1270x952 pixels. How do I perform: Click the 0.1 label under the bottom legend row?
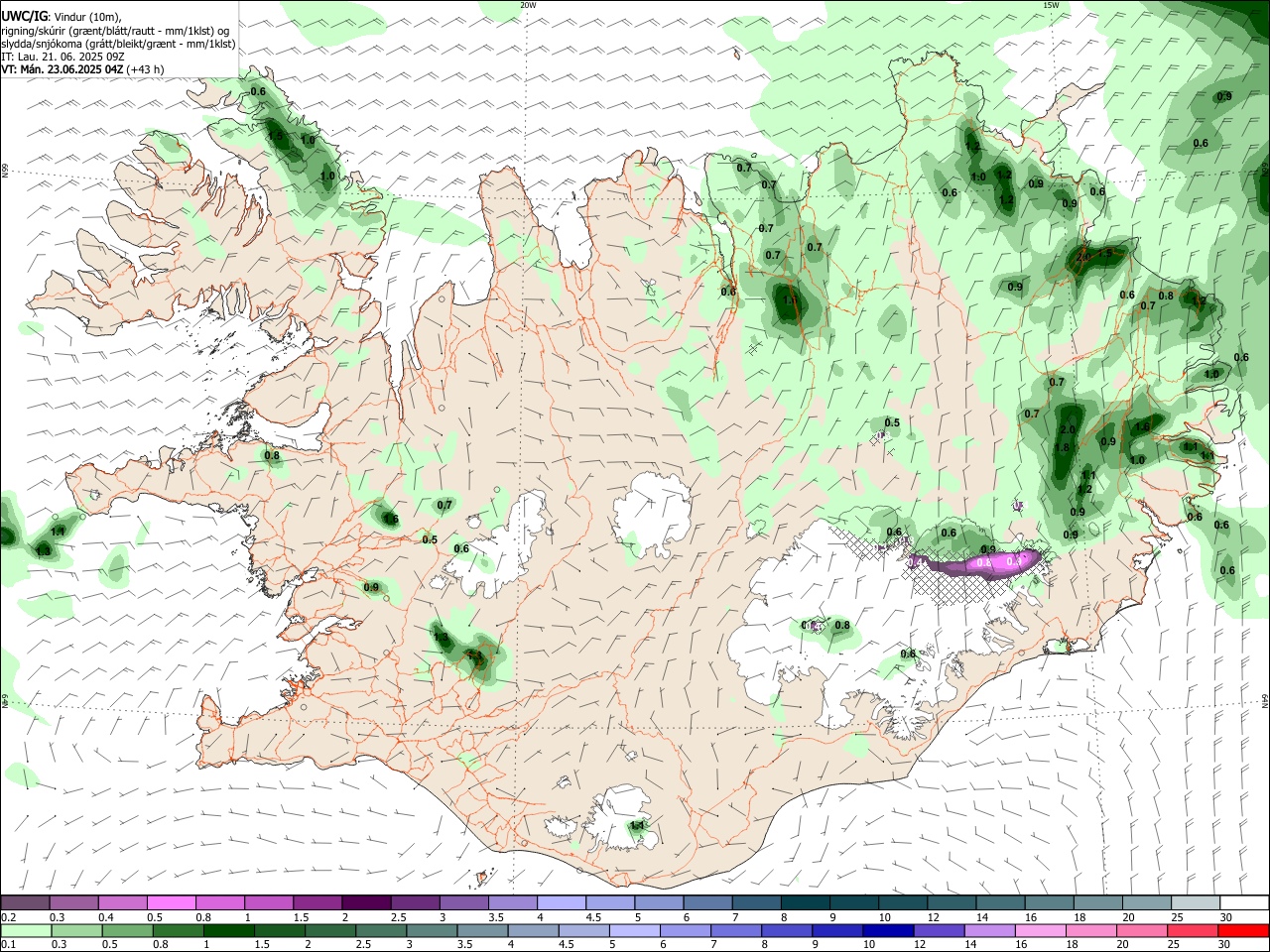pyautogui.click(x=8, y=945)
